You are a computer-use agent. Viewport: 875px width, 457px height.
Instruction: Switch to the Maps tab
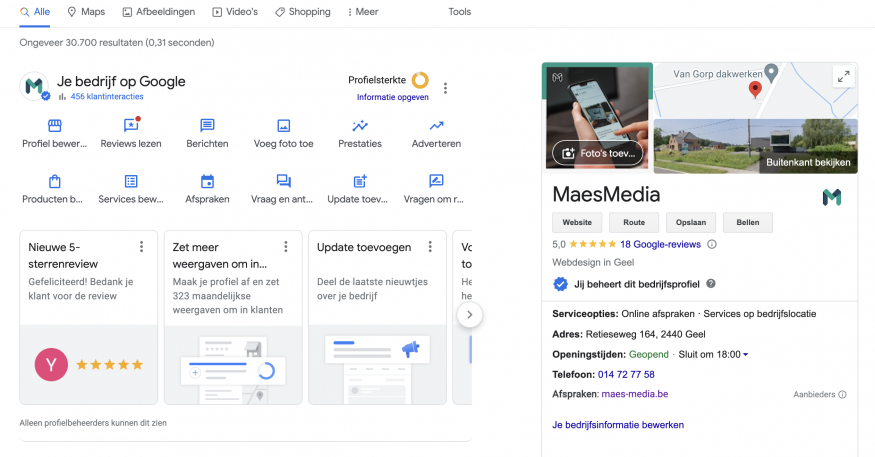pos(86,12)
